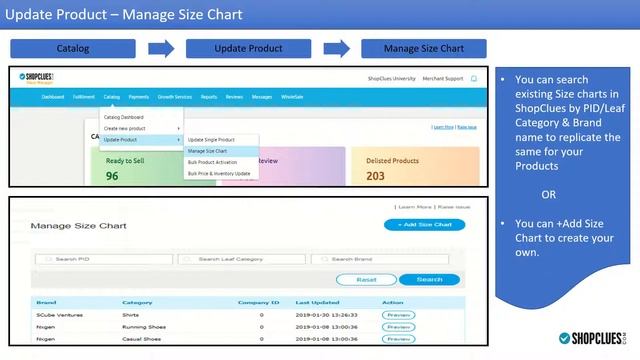Viewport: 640px width, 360px height.
Task: Click timestamp 2019-01-30 13:26:33
Action: coord(327,315)
